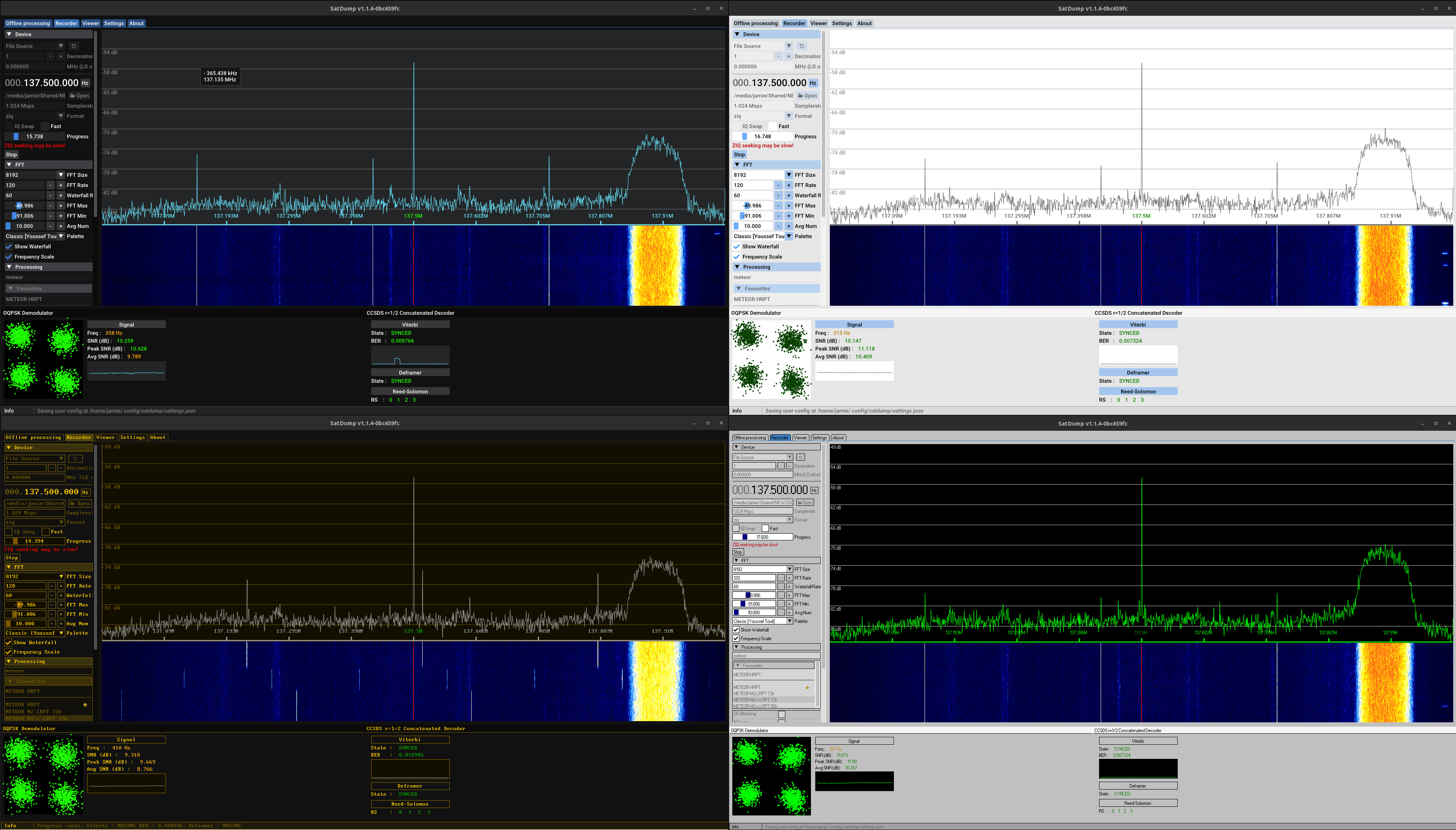Click the meteor search field in dark-theme window
The height and width of the screenshot is (830, 1456).
(48, 277)
